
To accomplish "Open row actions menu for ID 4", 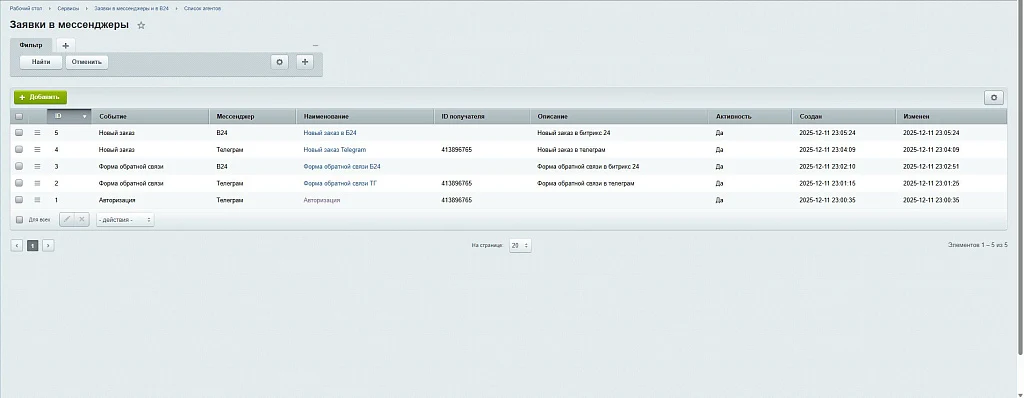I will [x=37, y=150].
